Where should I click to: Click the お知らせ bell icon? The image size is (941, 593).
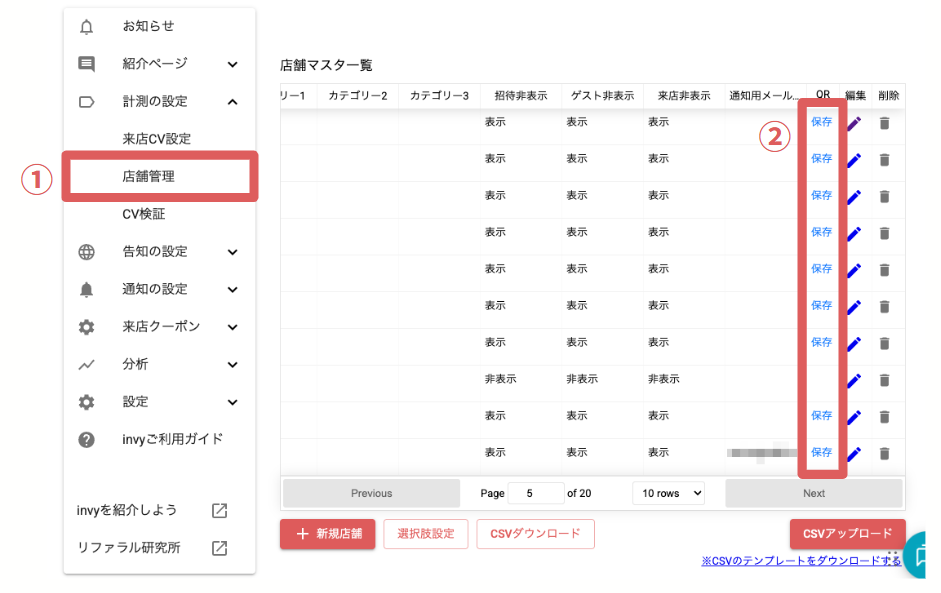coord(86,26)
